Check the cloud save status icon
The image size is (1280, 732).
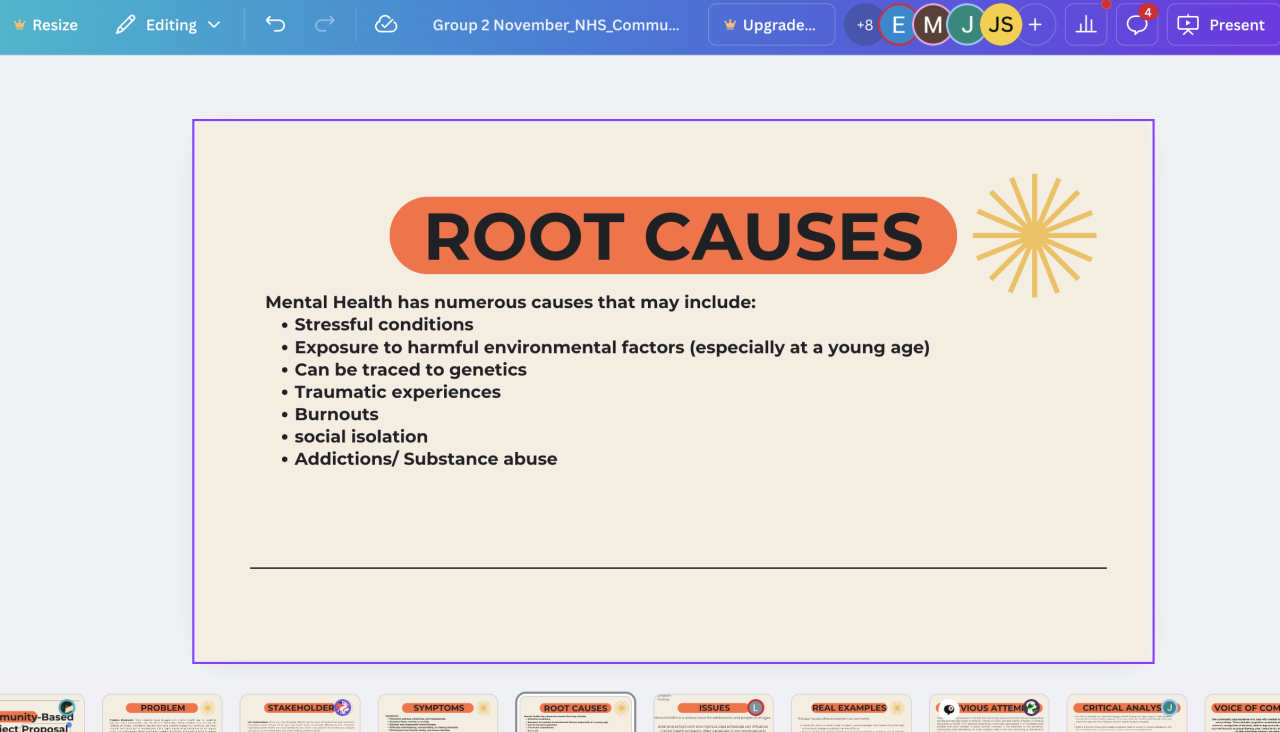pos(386,25)
